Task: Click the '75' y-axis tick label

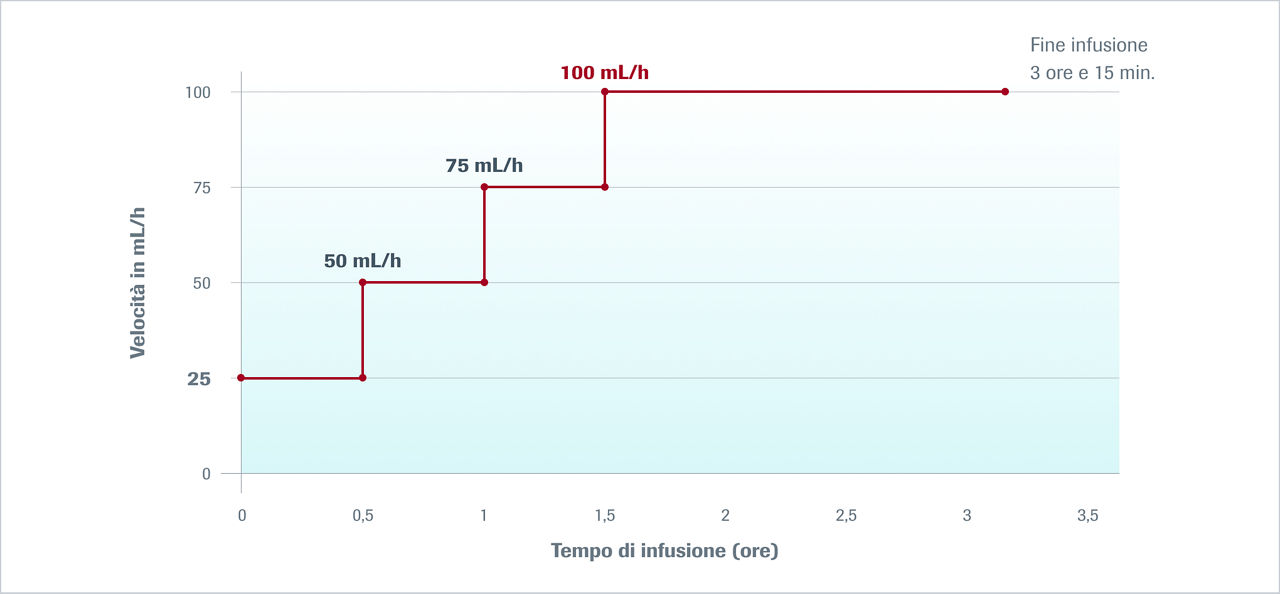Action: (201, 187)
